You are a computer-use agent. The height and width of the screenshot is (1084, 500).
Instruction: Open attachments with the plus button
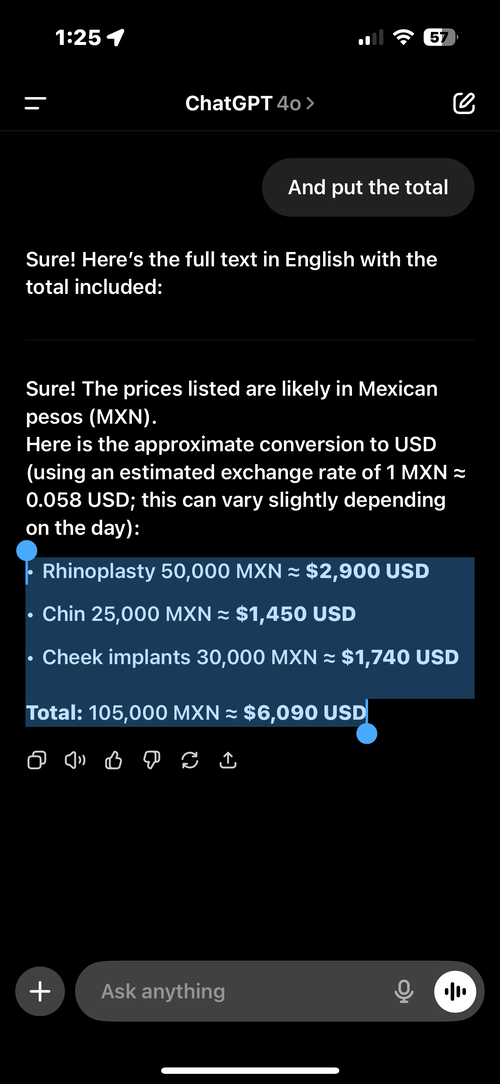(x=40, y=991)
